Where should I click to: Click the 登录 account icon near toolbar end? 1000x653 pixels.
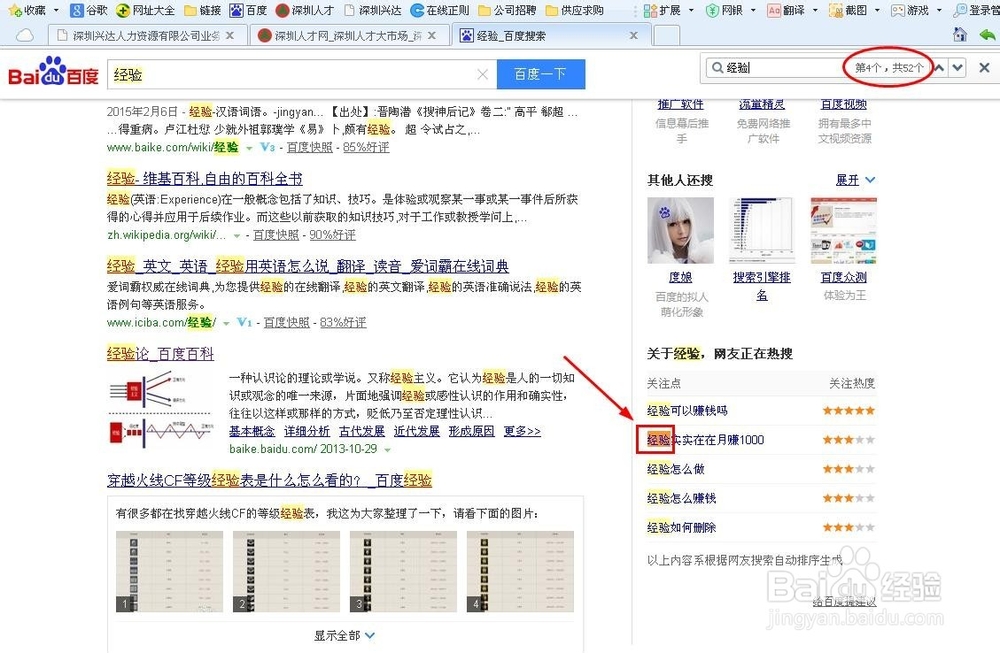[963, 10]
